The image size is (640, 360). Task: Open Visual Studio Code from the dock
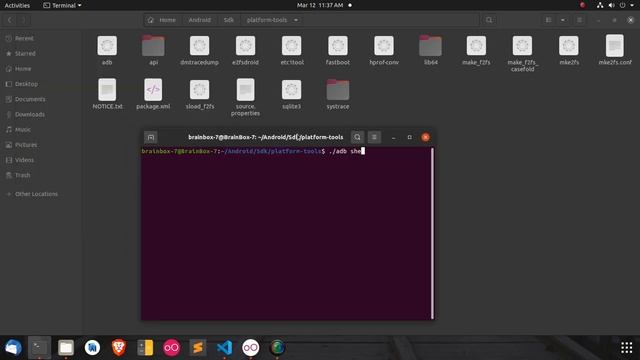pyautogui.click(x=224, y=348)
